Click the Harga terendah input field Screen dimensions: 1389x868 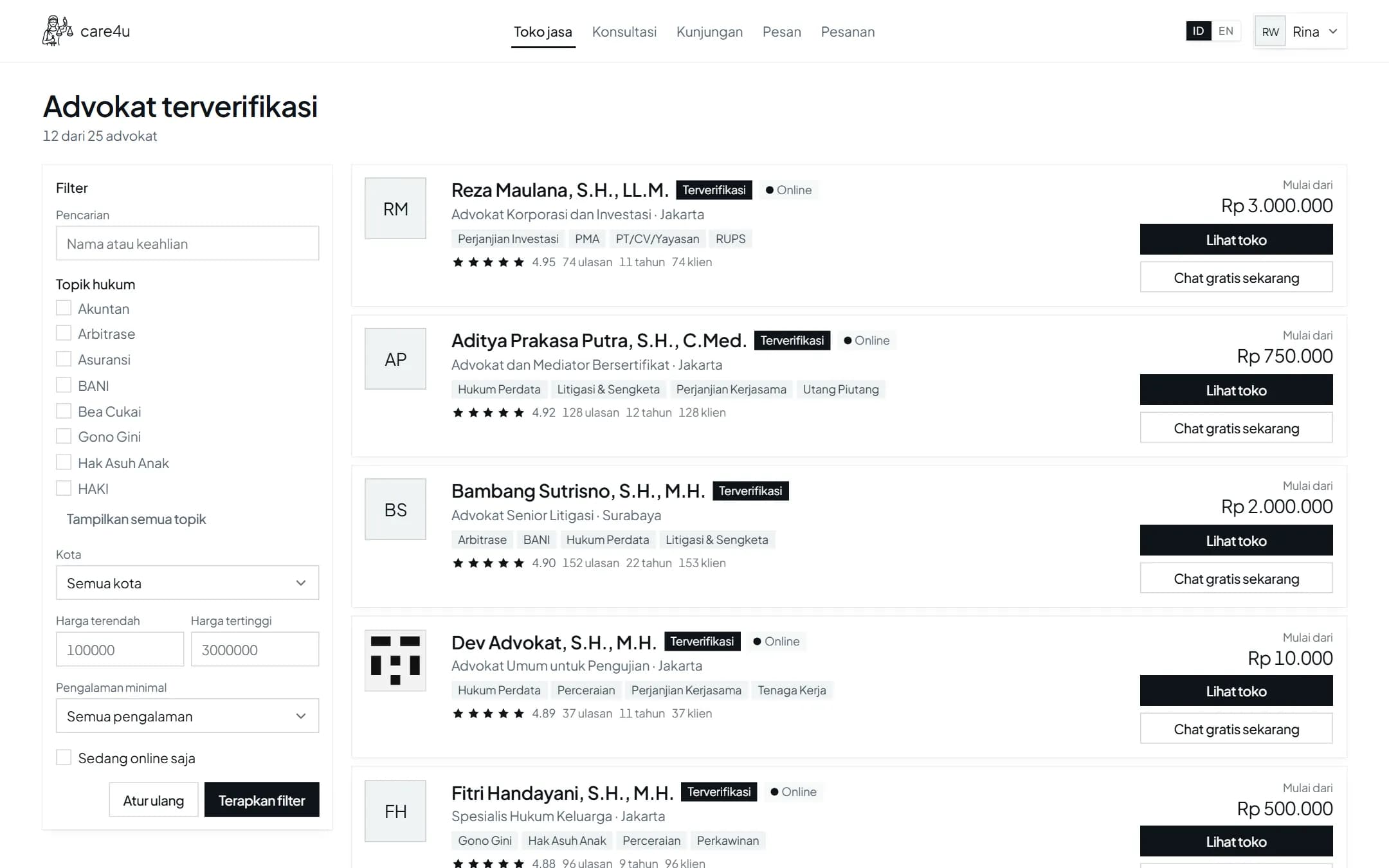pyautogui.click(x=120, y=649)
